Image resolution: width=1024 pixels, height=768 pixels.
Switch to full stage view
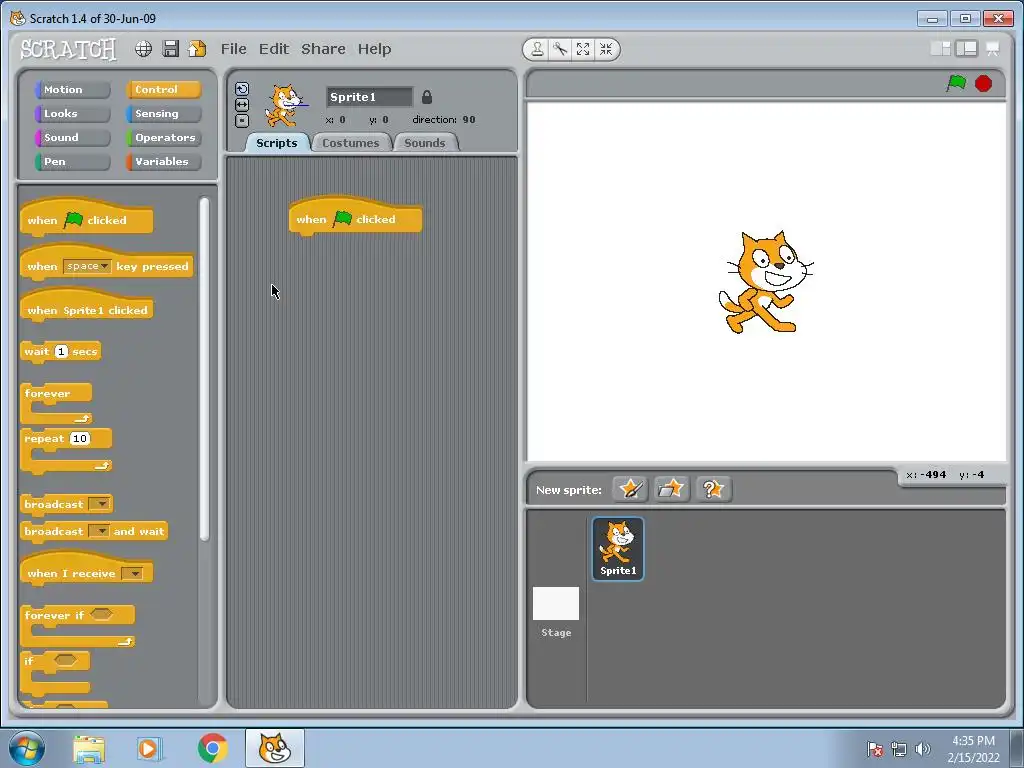(x=967, y=49)
